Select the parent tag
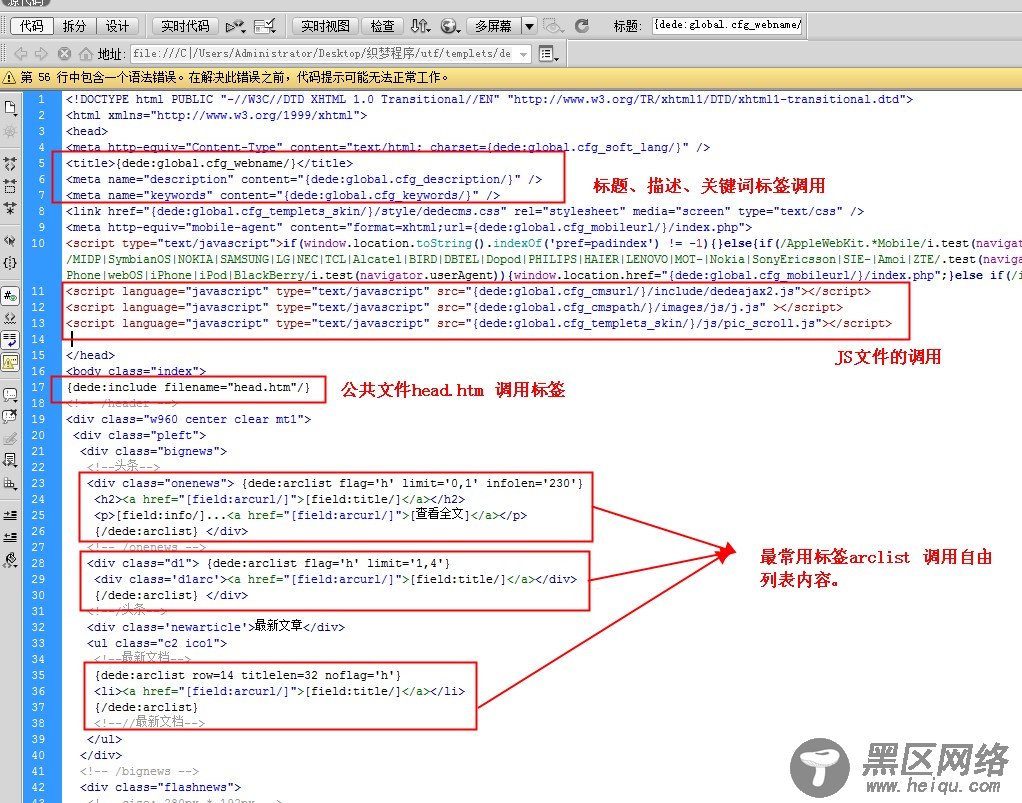This screenshot has width=1022, height=803. [10, 240]
